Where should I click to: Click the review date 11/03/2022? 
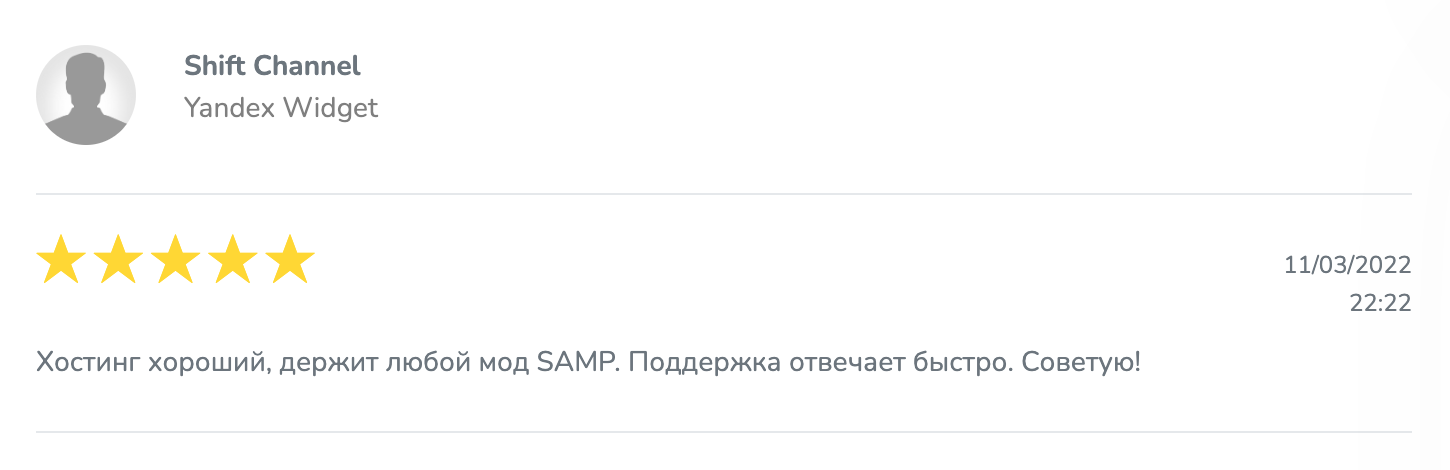pyautogui.click(x=1347, y=265)
